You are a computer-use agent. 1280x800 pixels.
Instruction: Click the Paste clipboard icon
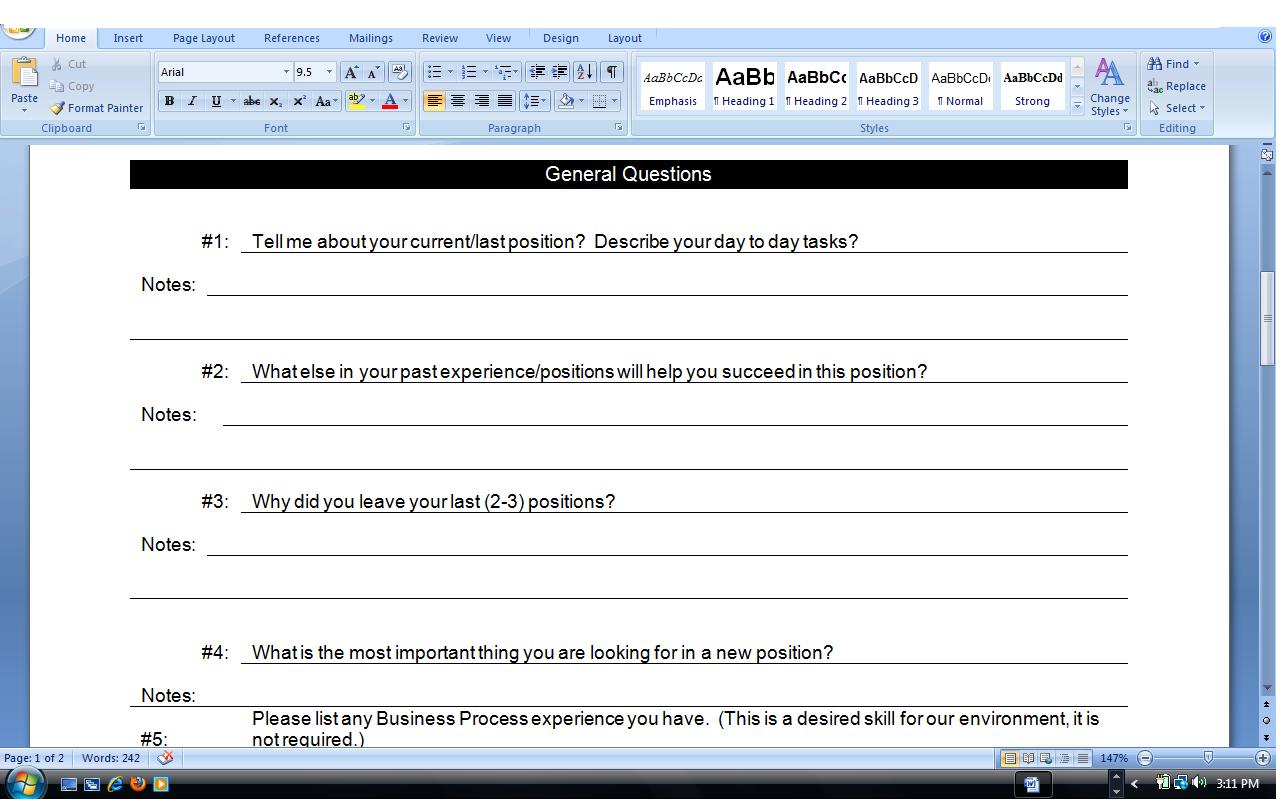(24, 74)
